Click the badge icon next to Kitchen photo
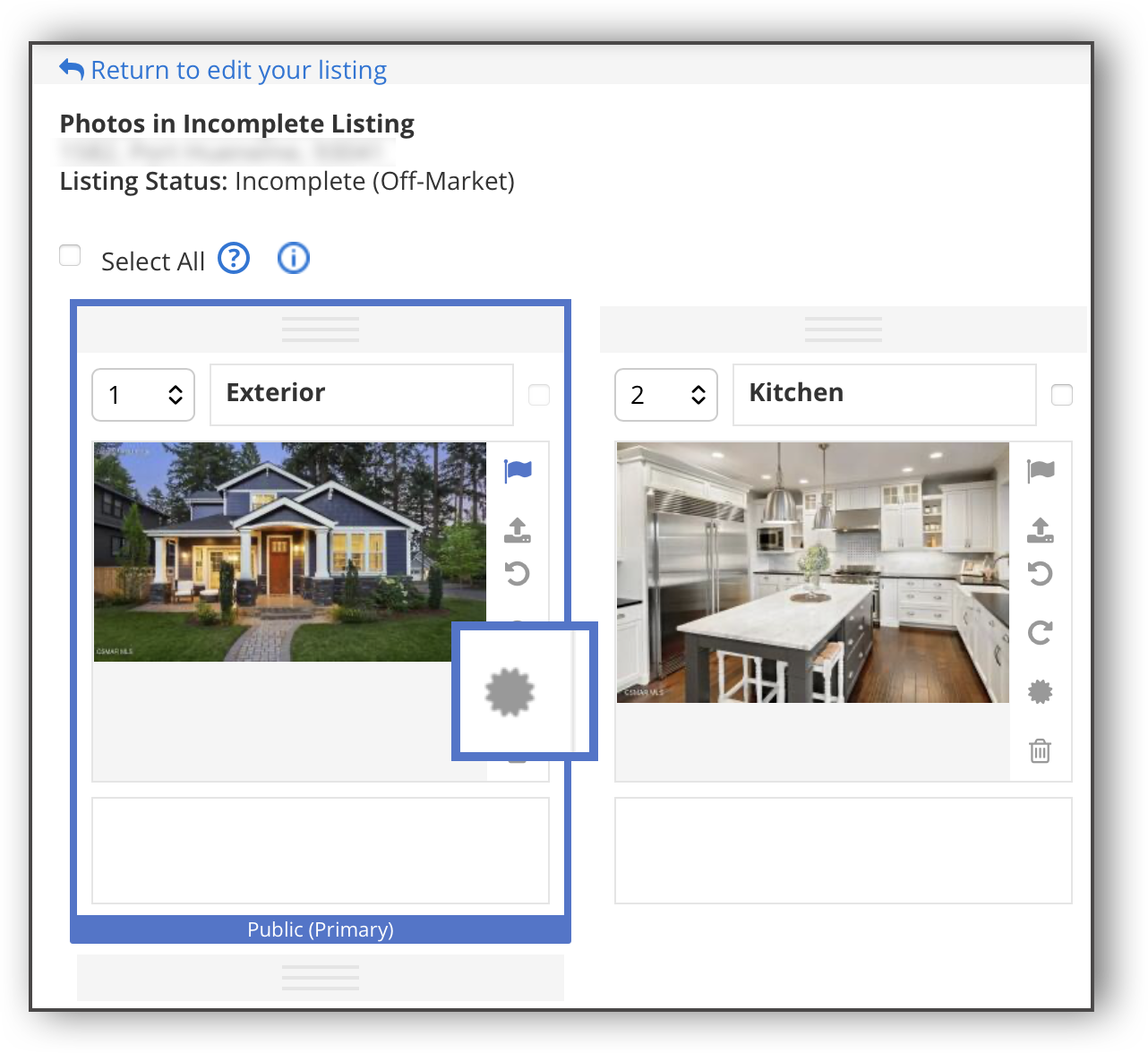1148x1053 pixels. click(x=1041, y=691)
